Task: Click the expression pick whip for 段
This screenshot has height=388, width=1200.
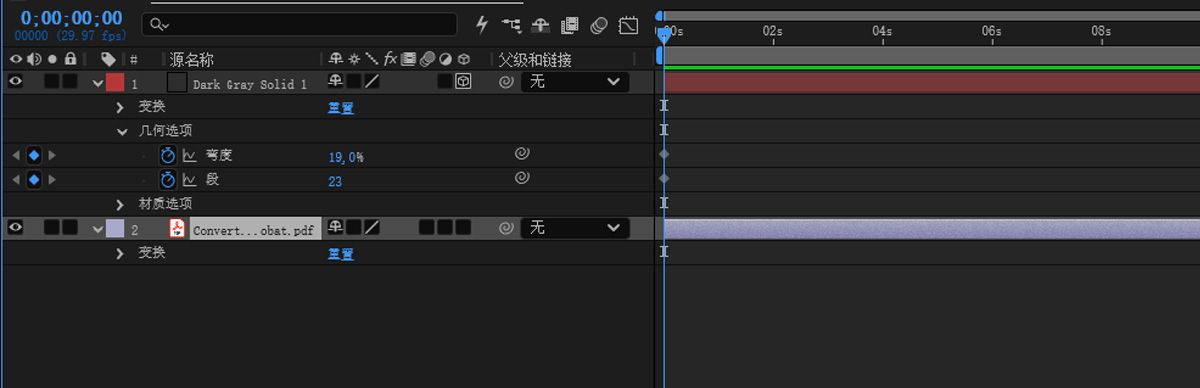Action: pyautogui.click(x=521, y=178)
